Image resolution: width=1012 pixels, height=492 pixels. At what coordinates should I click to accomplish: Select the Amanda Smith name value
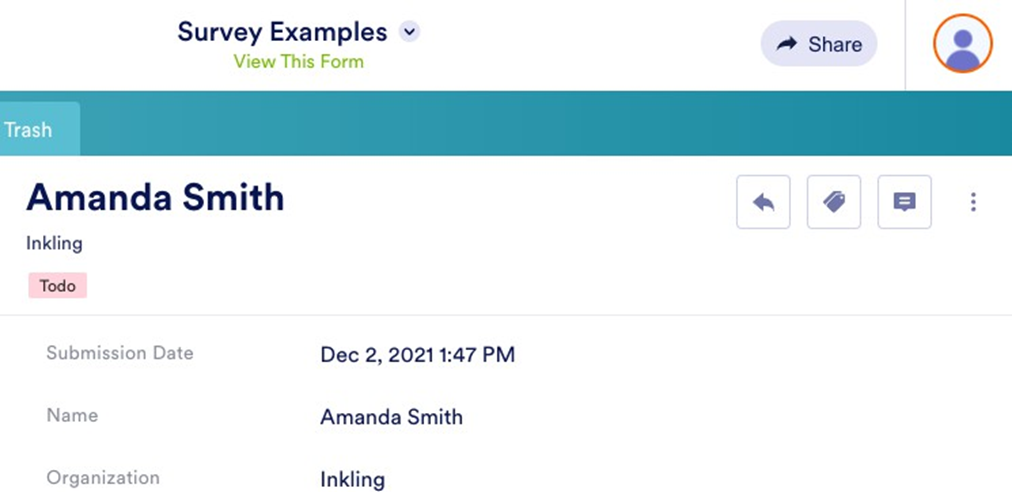[391, 417]
